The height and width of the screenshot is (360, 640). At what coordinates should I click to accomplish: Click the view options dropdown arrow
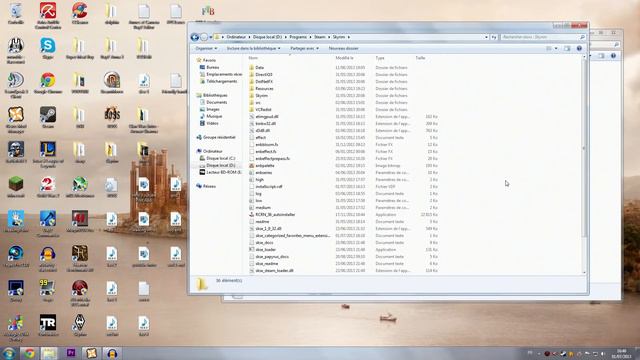(556, 49)
